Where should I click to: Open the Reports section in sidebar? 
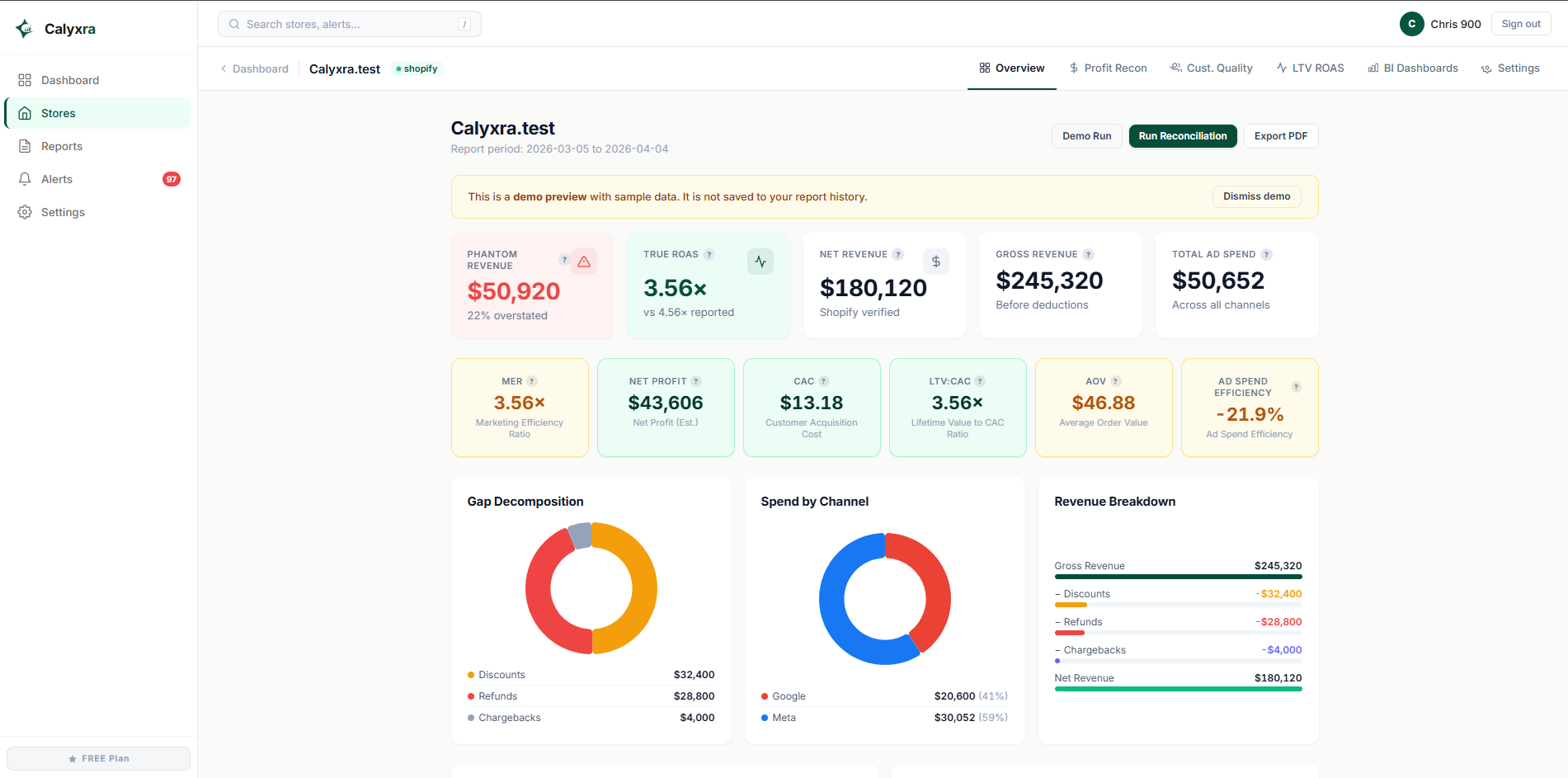tap(61, 146)
